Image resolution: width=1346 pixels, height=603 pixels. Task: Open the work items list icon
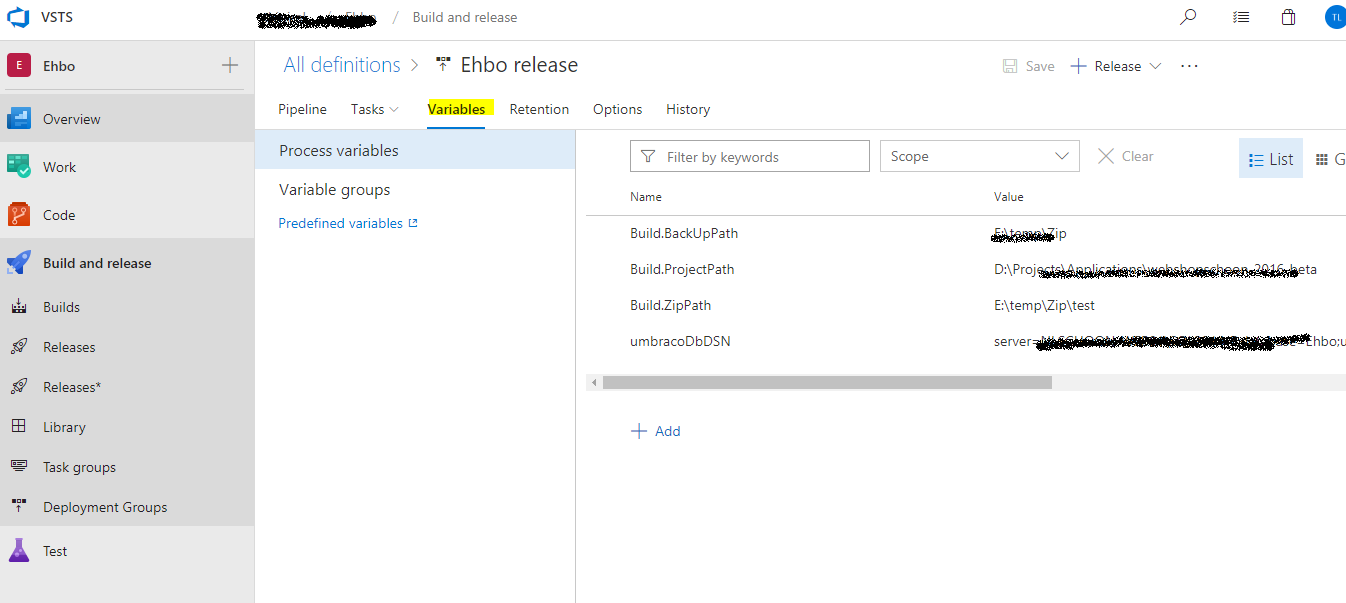click(x=1240, y=17)
